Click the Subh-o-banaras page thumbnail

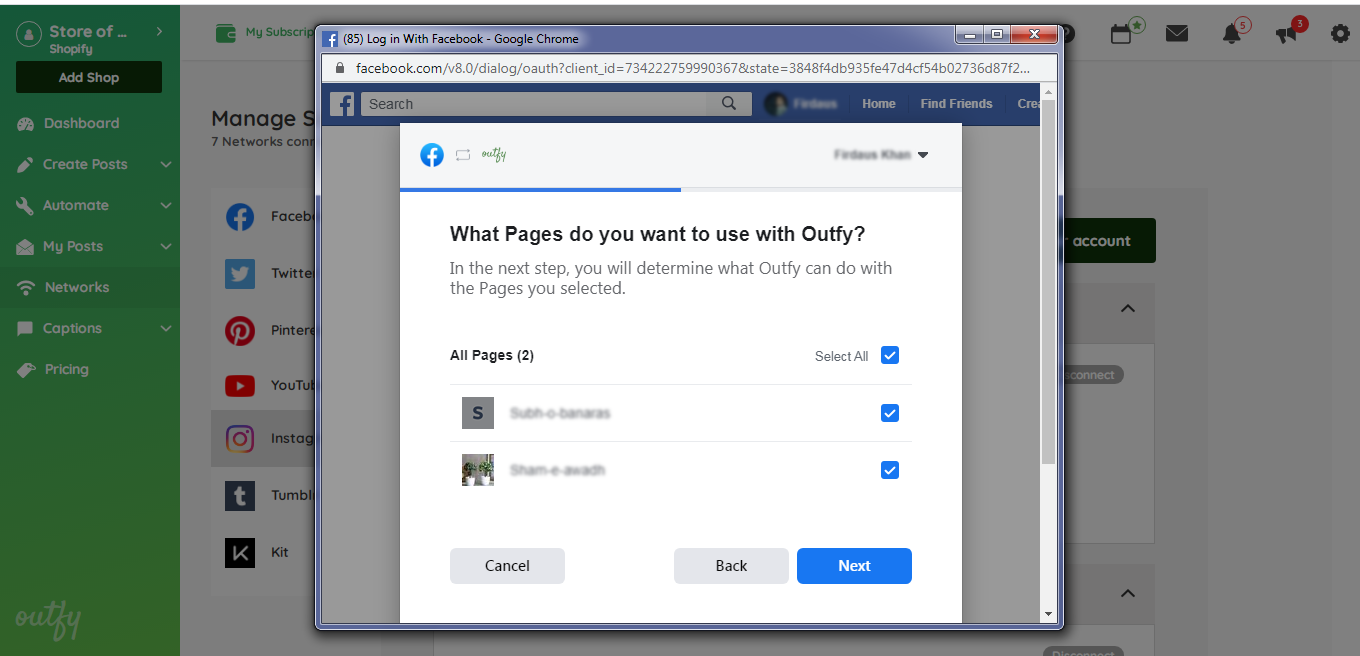point(478,413)
